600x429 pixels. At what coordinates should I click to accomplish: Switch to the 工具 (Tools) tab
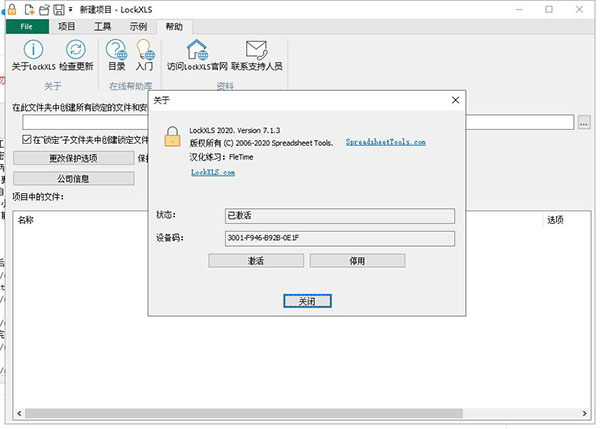pos(102,24)
